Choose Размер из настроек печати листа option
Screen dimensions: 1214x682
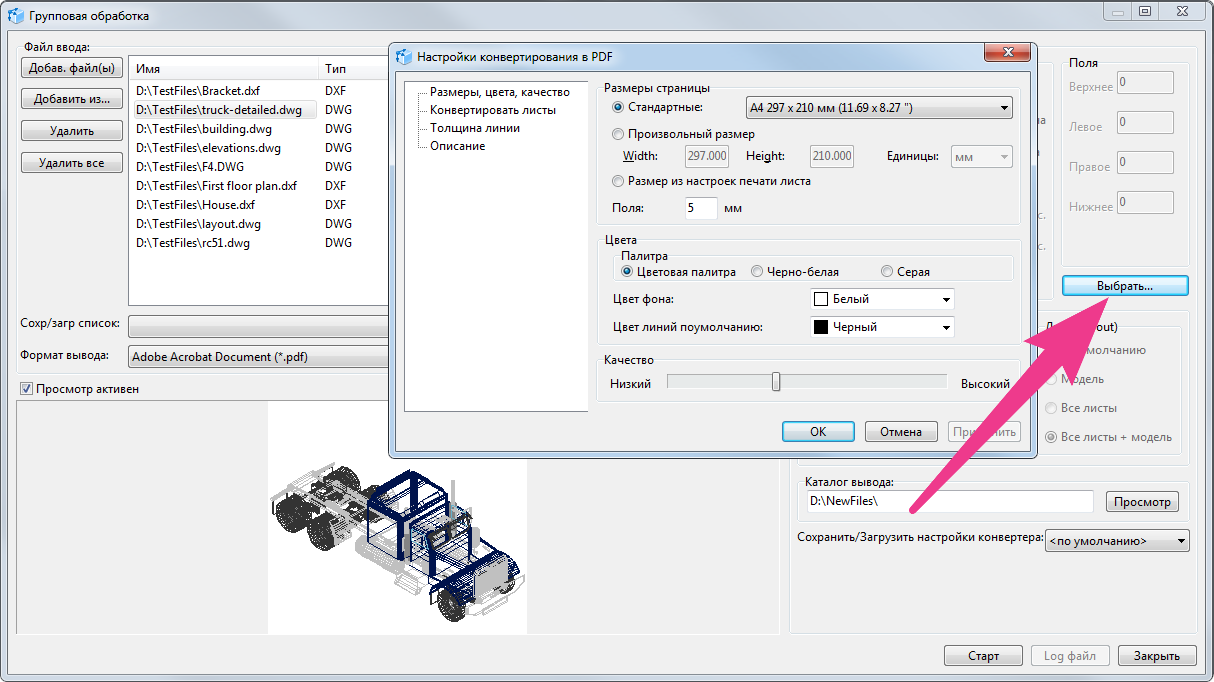(617, 181)
